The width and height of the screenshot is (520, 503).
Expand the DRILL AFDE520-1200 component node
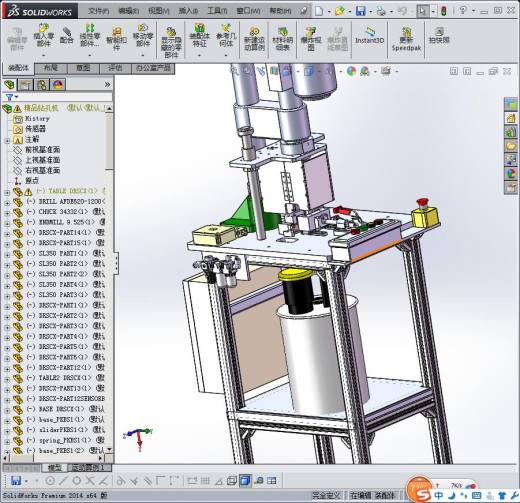coord(7,202)
